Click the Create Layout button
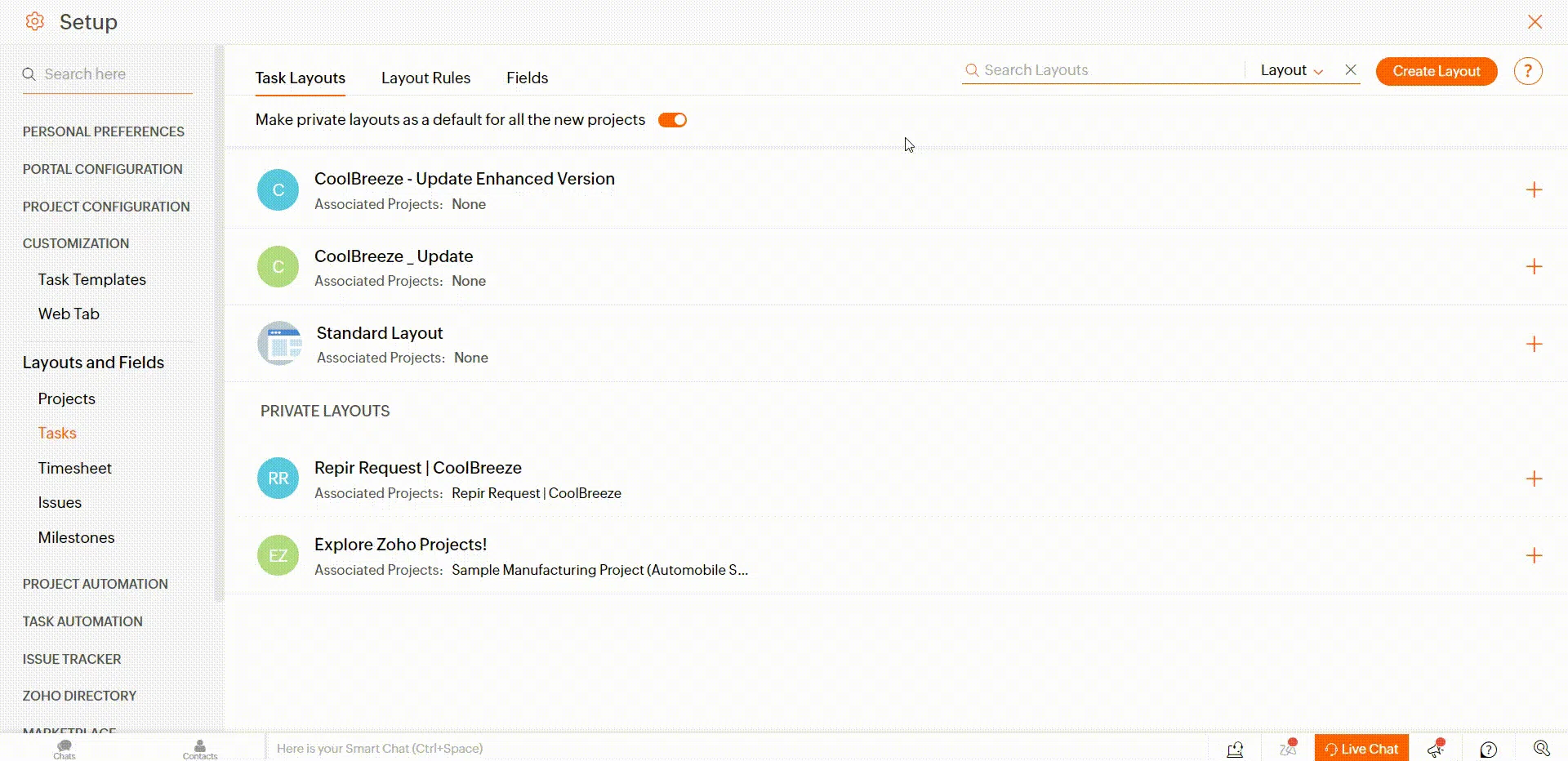The image size is (1568, 761). tap(1436, 71)
